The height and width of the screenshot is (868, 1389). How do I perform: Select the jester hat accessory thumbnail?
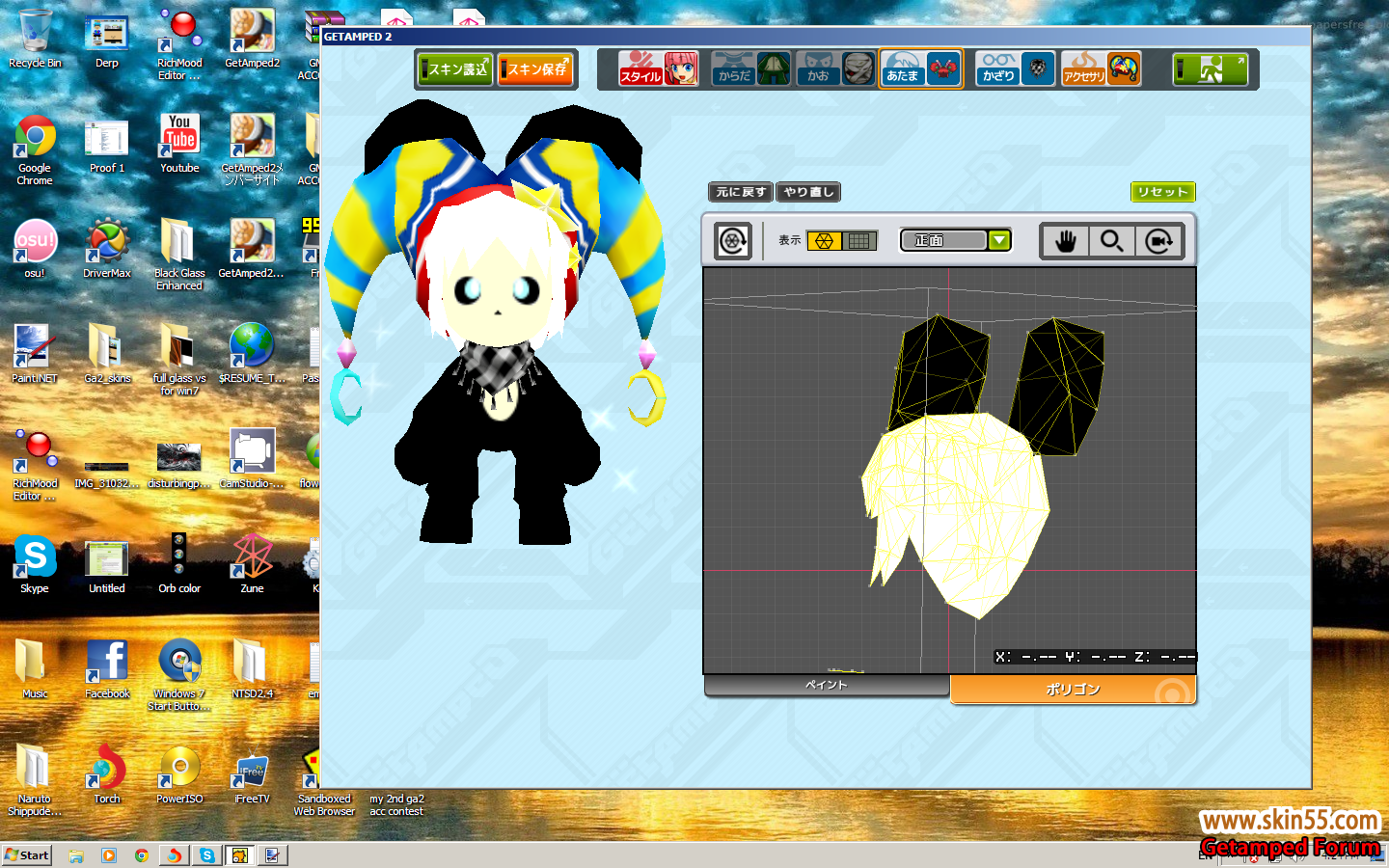tap(1124, 68)
